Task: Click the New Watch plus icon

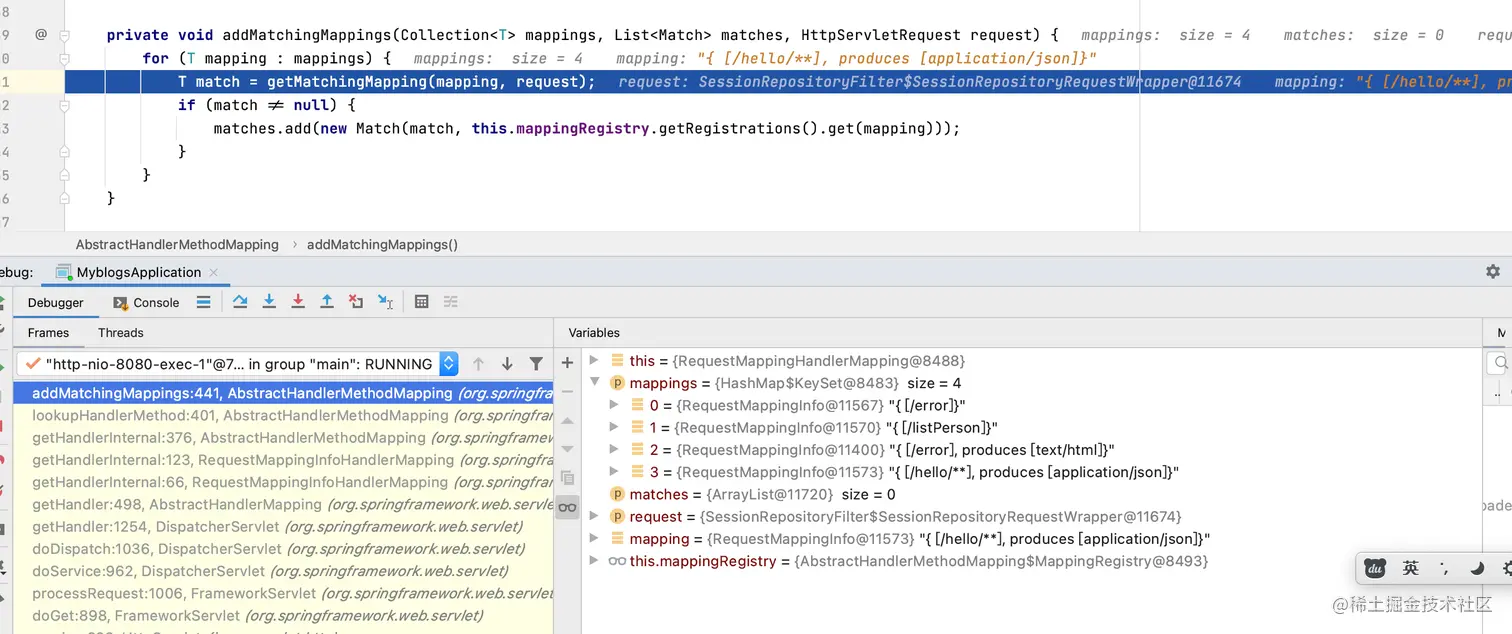Action: [567, 363]
